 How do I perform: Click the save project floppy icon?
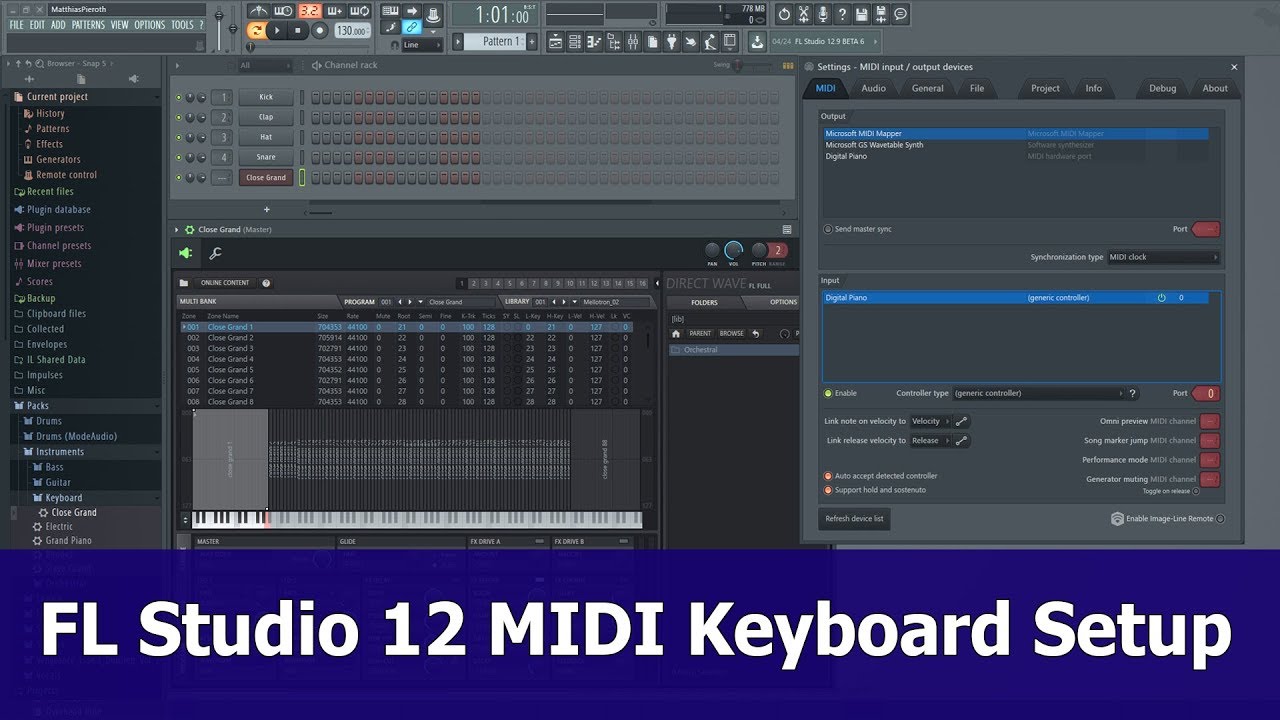862,13
